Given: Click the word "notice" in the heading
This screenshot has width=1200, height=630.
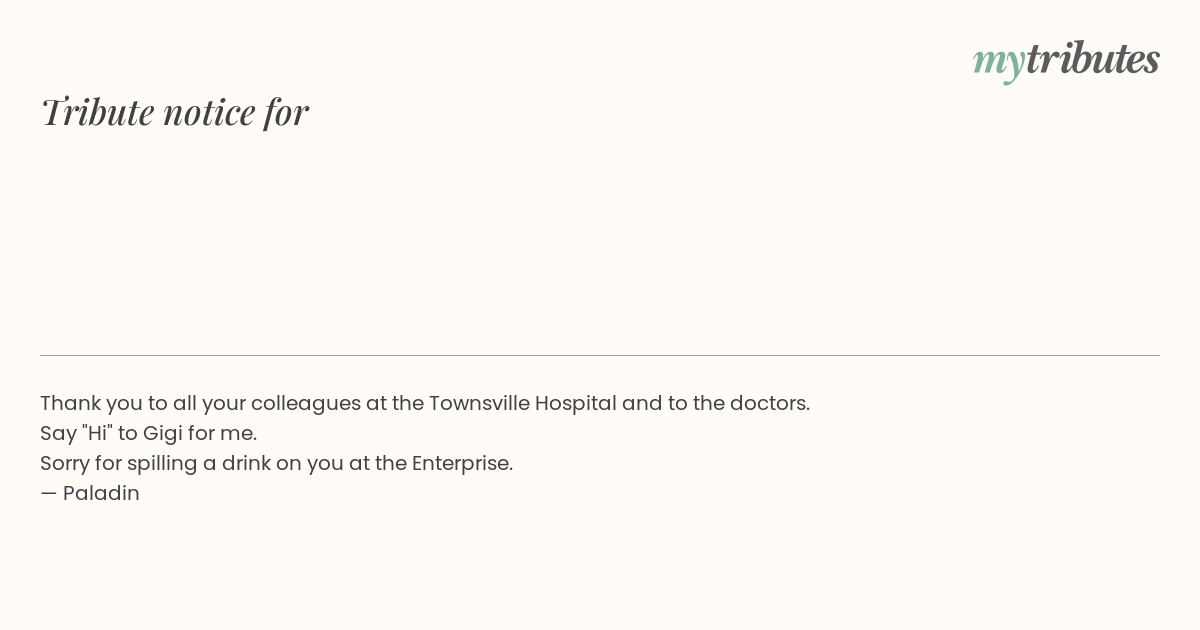Looking at the screenshot, I should tap(209, 113).
